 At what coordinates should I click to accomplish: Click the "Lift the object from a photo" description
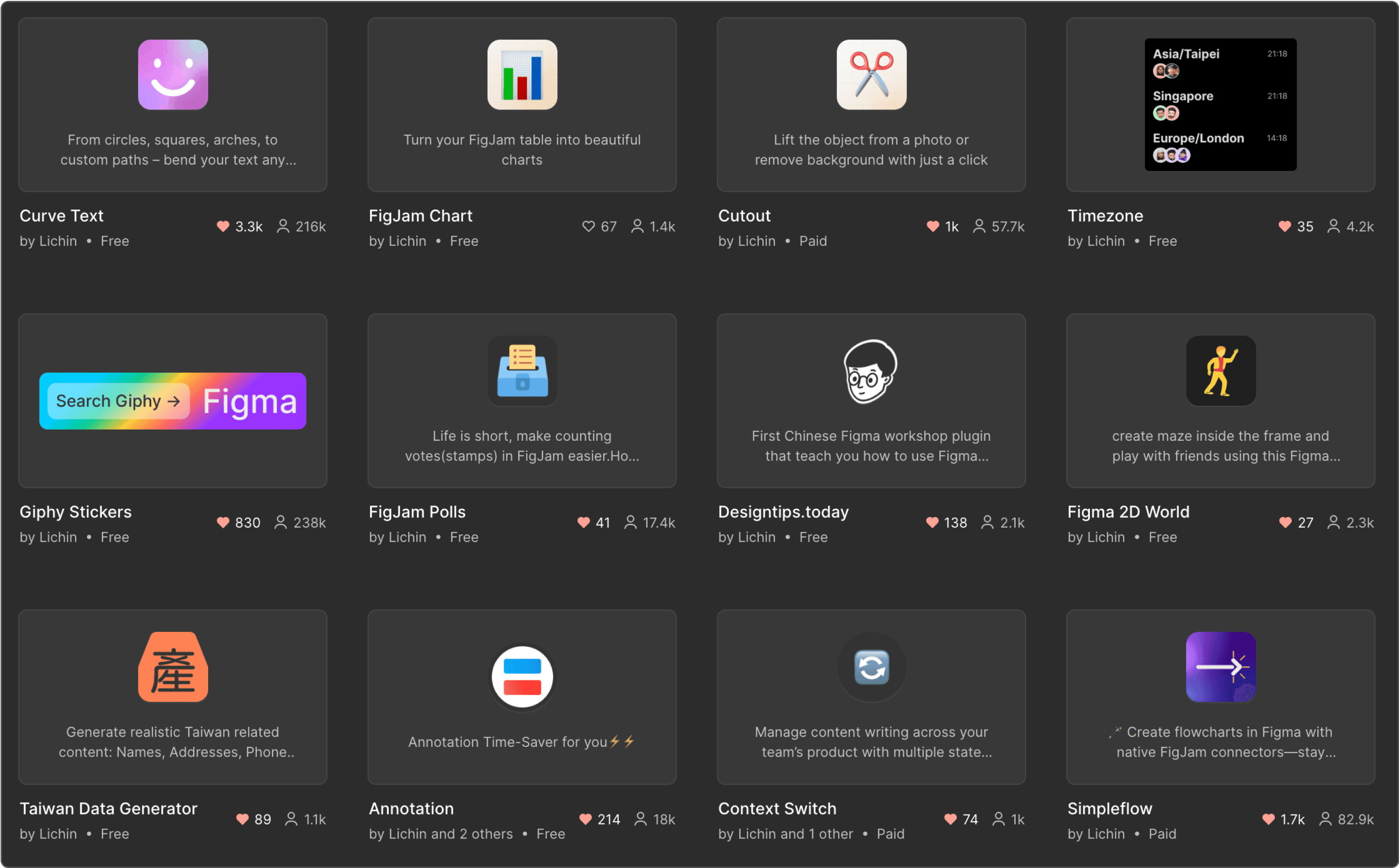(x=871, y=150)
